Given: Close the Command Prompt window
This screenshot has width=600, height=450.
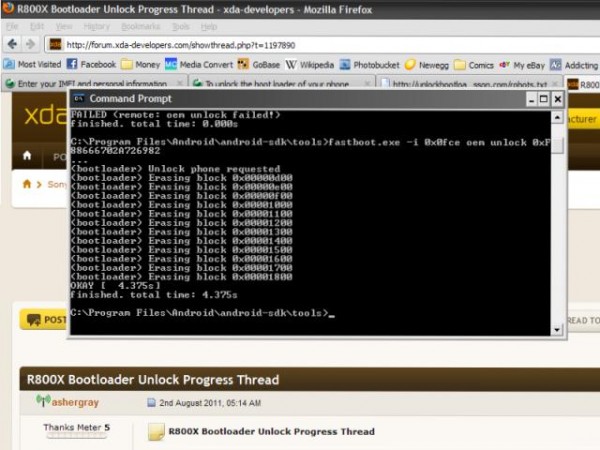Looking at the screenshot, I should [558, 99].
